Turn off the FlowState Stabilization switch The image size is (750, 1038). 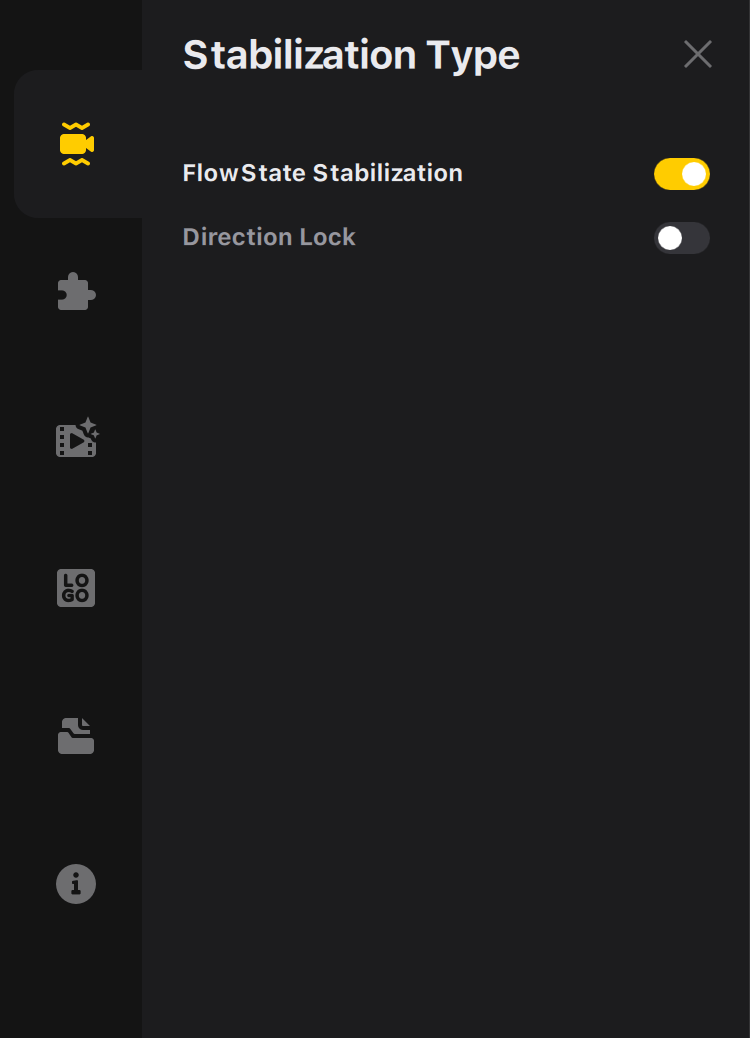[682, 174]
